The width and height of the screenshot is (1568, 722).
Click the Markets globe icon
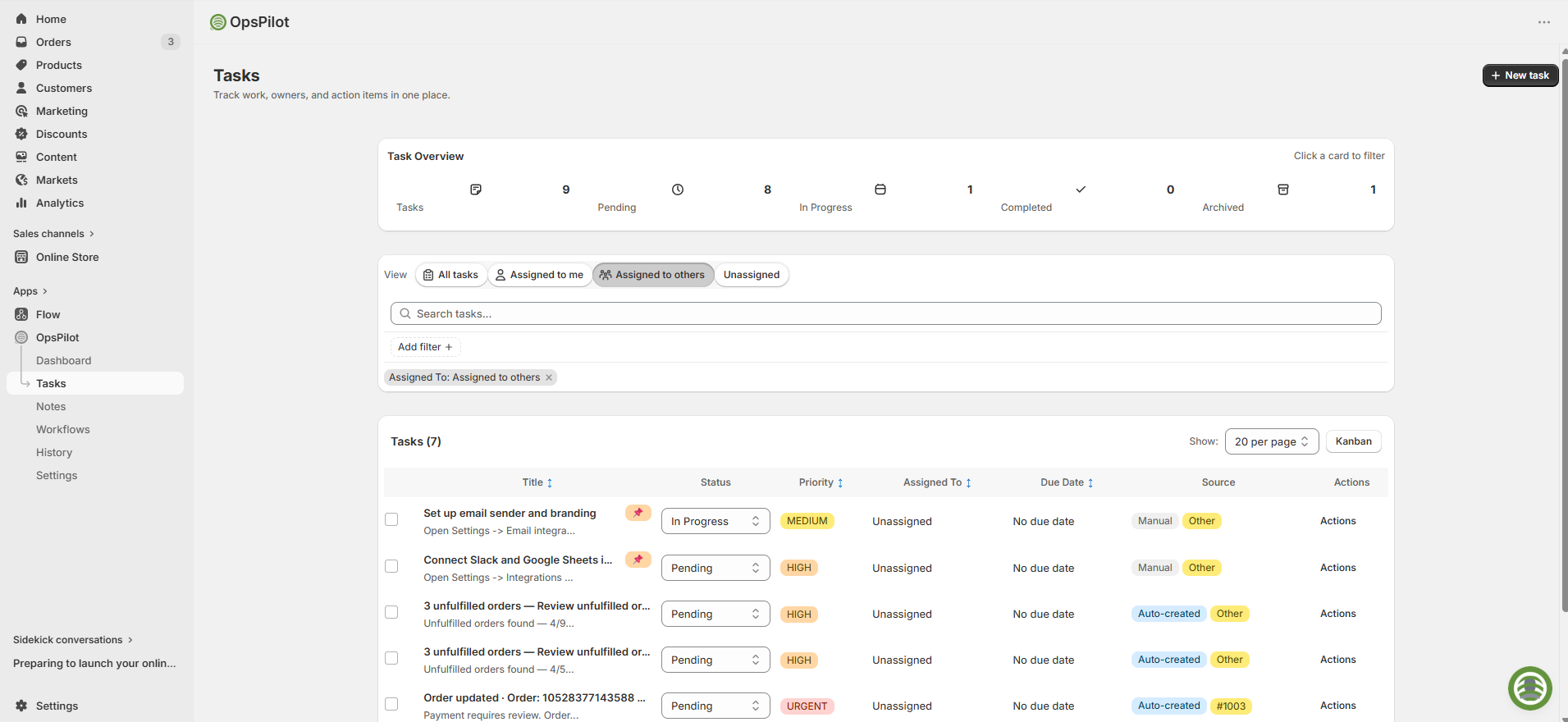coord(21,180)
